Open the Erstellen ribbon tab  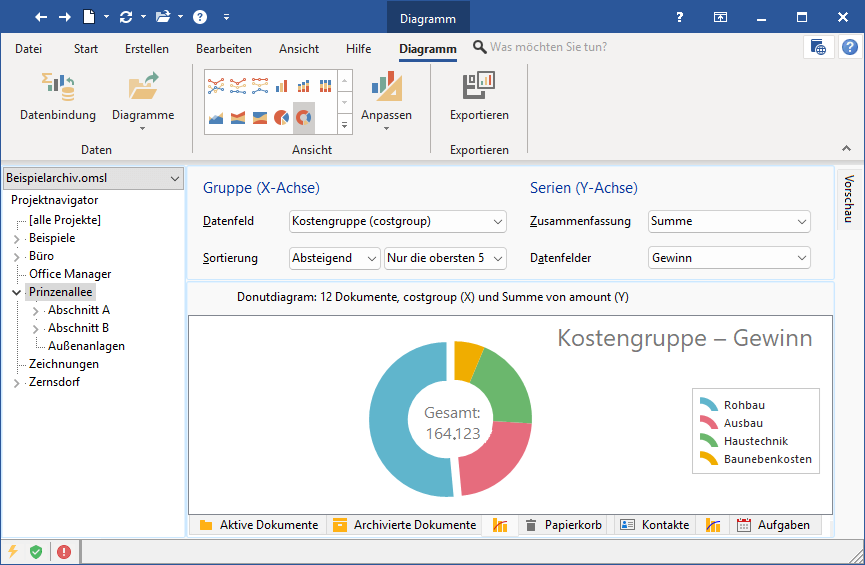click(x=147, y=49)
